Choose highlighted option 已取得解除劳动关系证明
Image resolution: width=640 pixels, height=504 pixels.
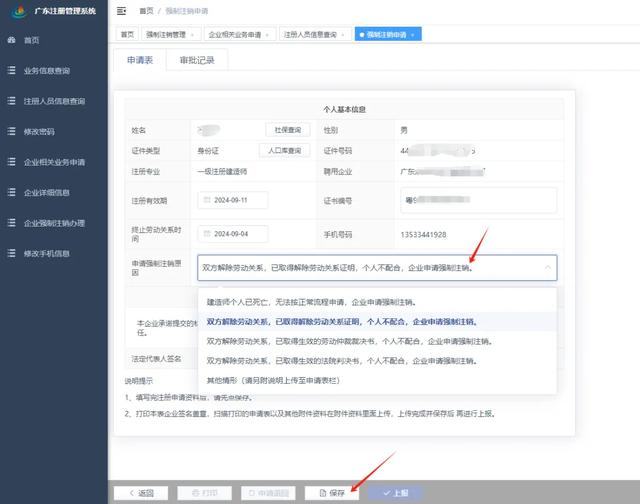click(377, 322)
